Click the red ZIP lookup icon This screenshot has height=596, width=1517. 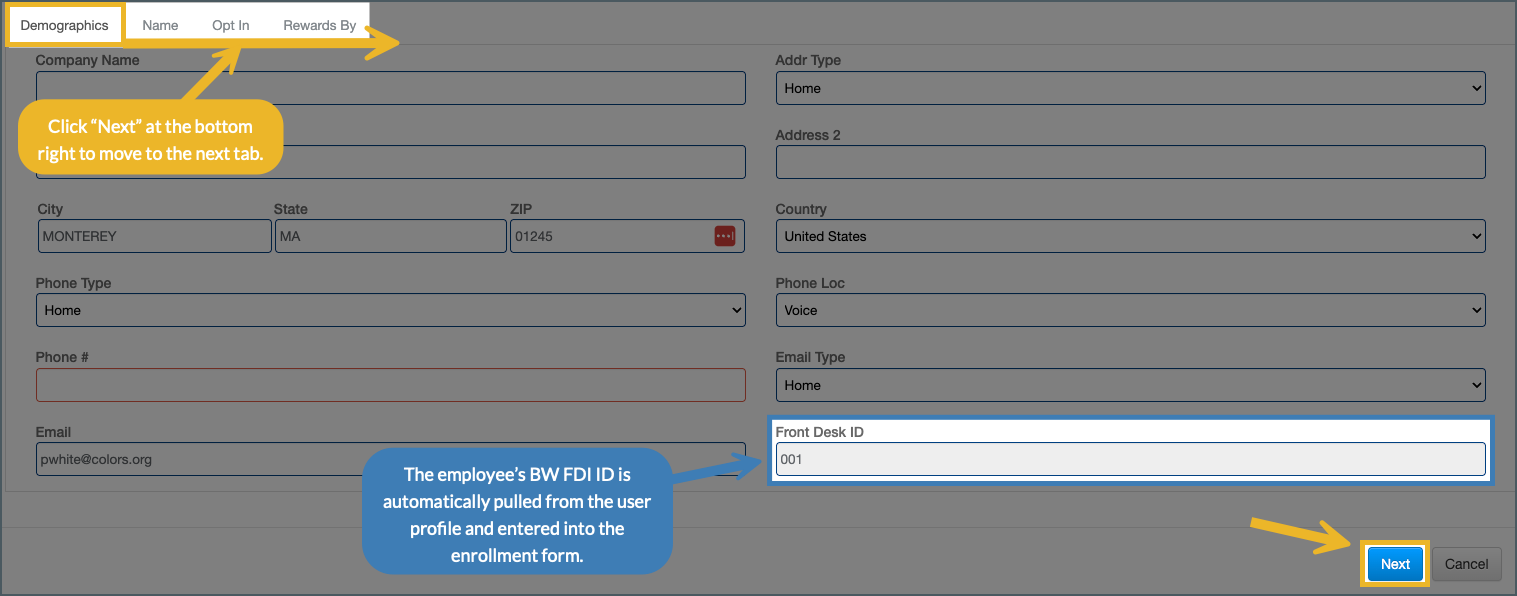click(725, 236)
